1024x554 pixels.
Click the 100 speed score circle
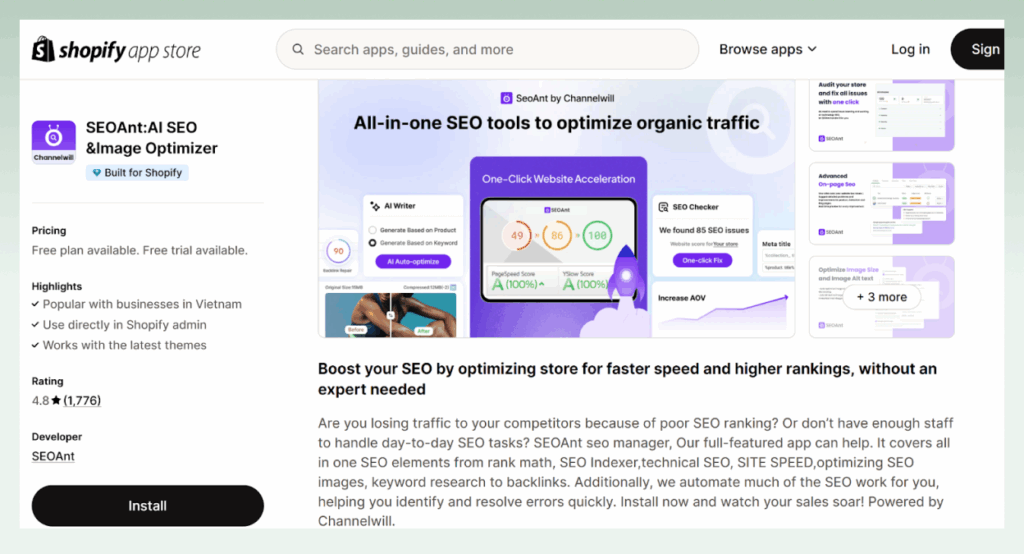(597, 236)
